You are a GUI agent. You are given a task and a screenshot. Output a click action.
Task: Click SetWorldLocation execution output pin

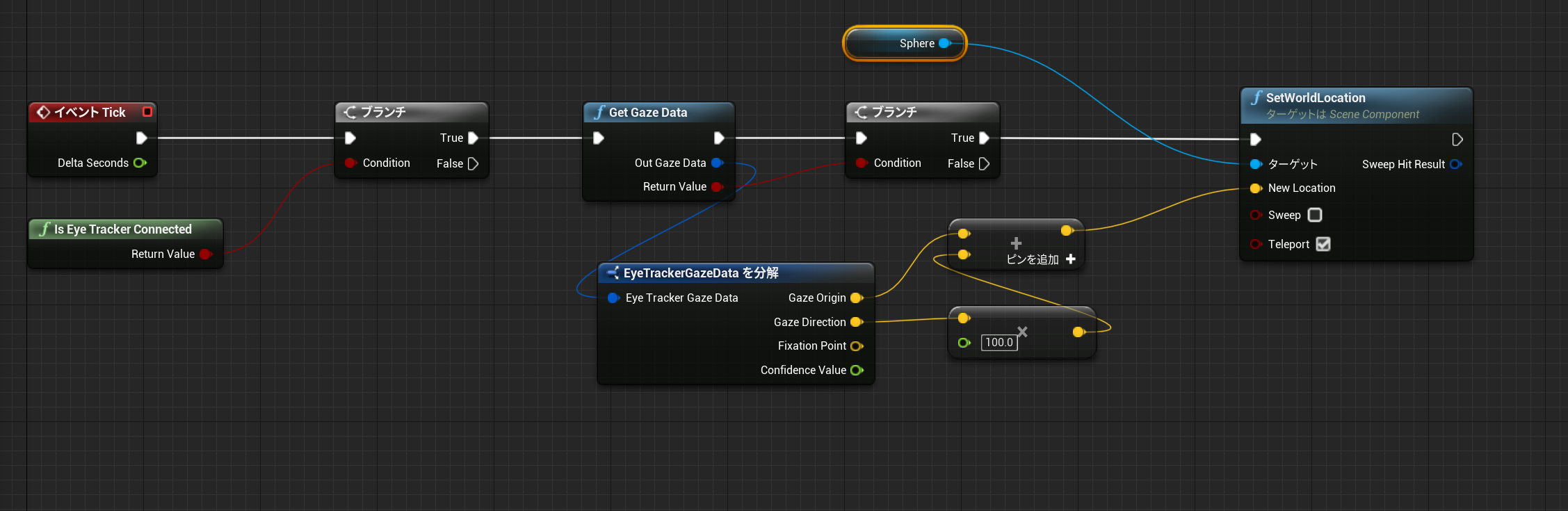pyautogui.click(x=1457, y=140)
